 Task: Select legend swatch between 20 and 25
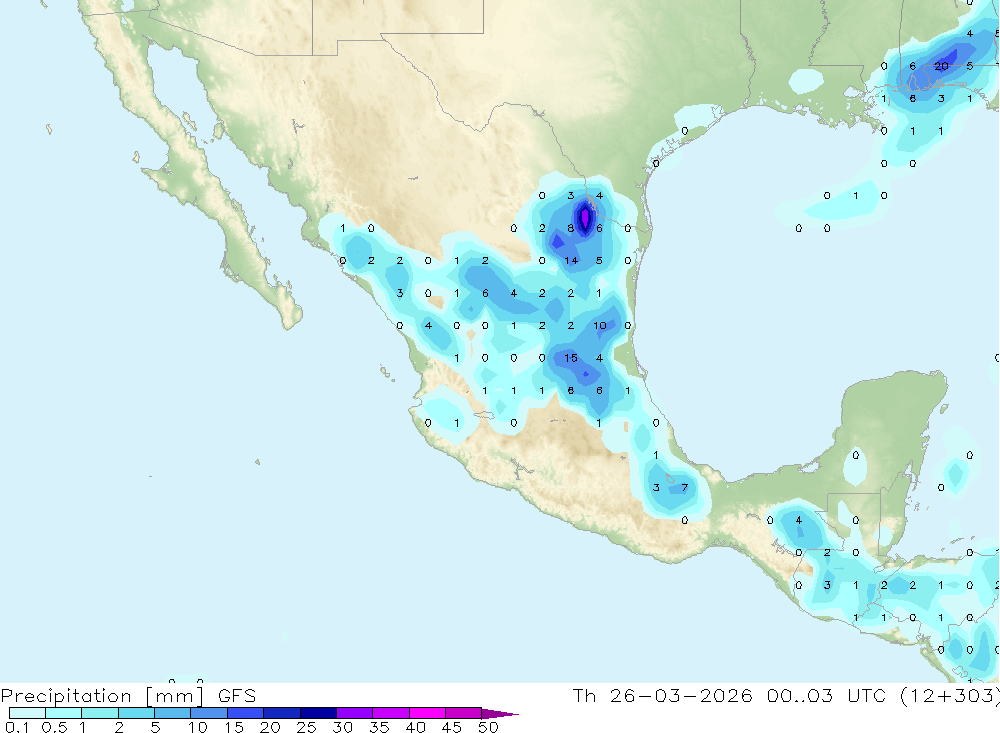pyautogui.click(x=281, y=713)
